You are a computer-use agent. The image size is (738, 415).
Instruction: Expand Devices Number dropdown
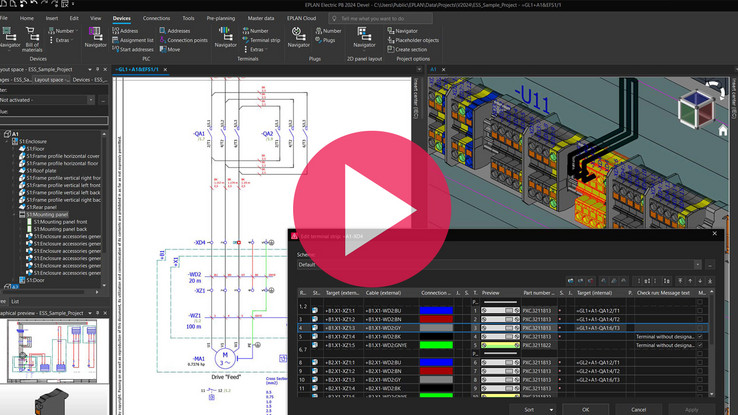[77, 31]
